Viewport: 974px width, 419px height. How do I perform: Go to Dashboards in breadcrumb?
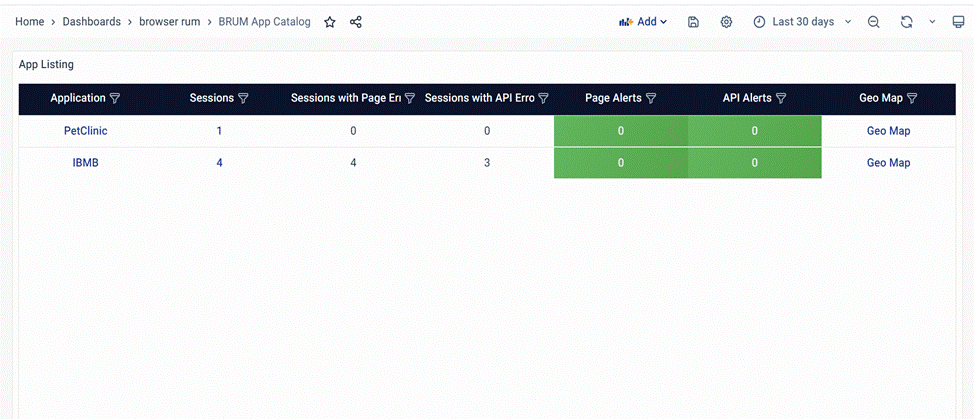pos(91,22)
